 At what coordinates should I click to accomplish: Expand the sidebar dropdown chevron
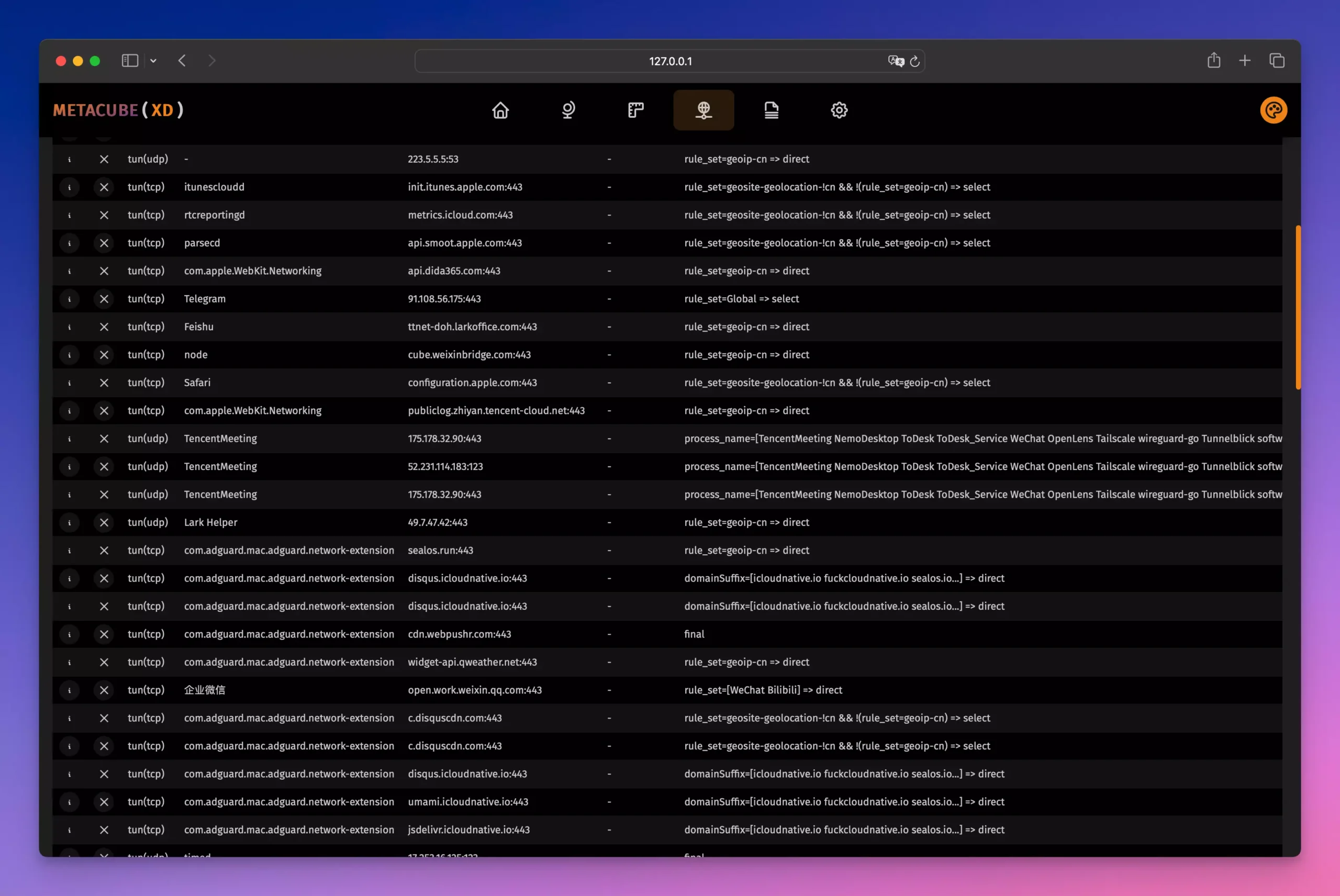point(153,61)
